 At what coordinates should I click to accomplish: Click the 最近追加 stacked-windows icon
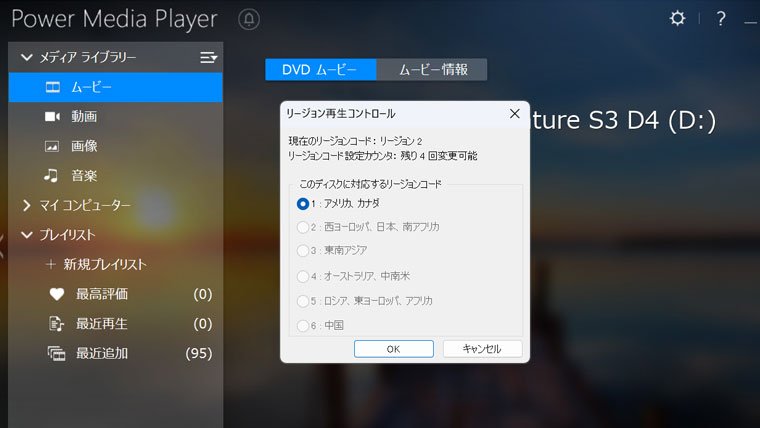56,353
